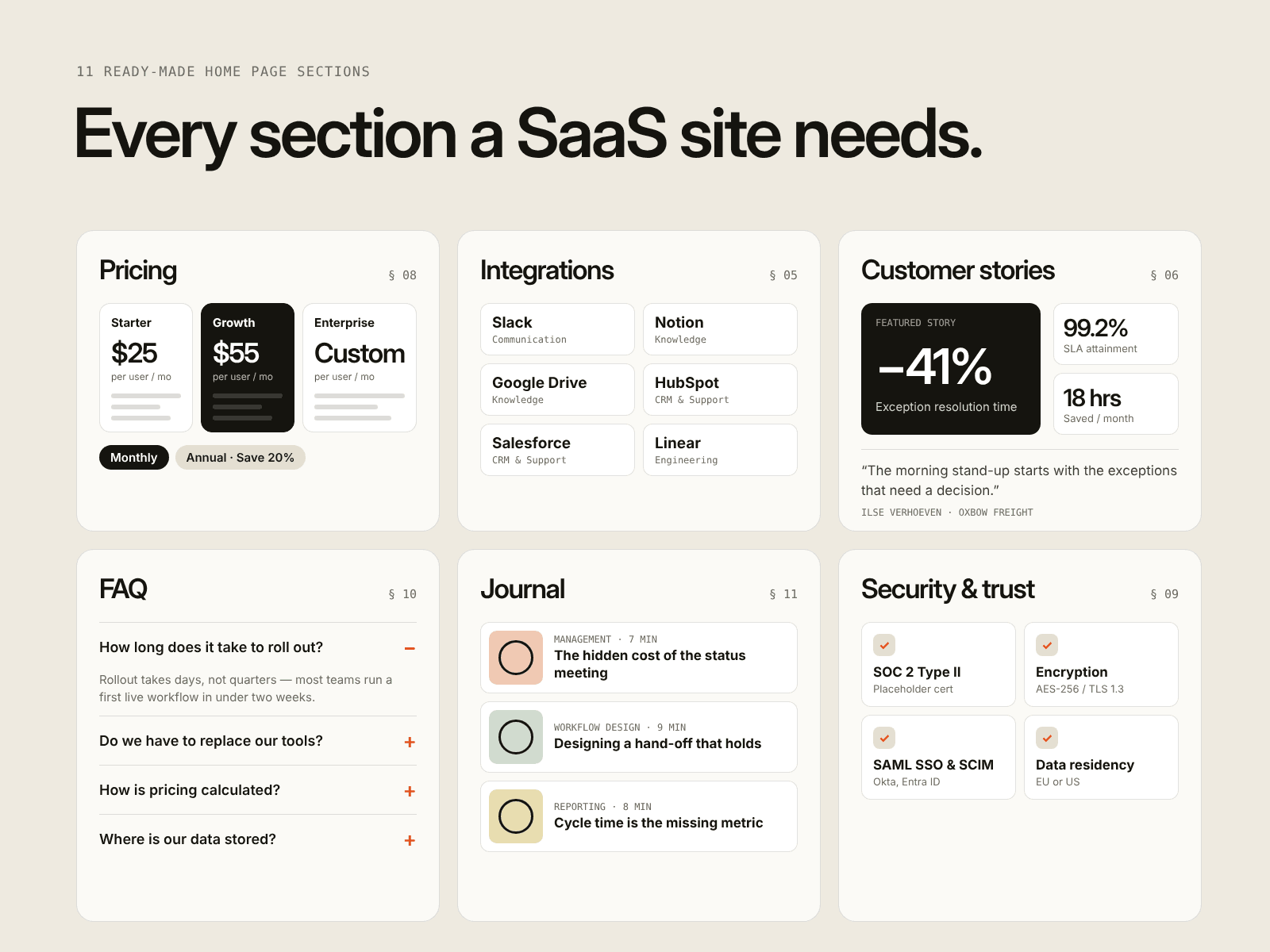Click the checkmark icon on Encryption card
The height and width of the screenshot is (952, 1270).
click(1047, 645)
